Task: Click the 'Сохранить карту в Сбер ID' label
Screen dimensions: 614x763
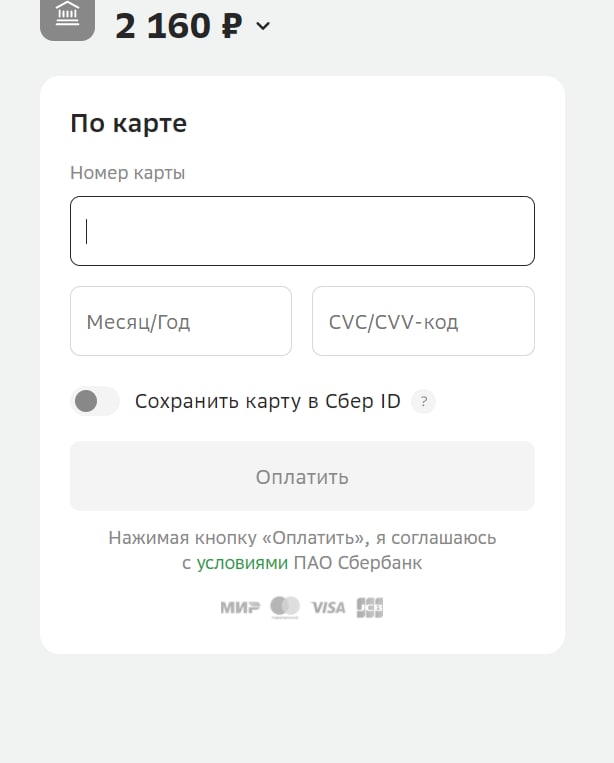Action: coord(267,402)
